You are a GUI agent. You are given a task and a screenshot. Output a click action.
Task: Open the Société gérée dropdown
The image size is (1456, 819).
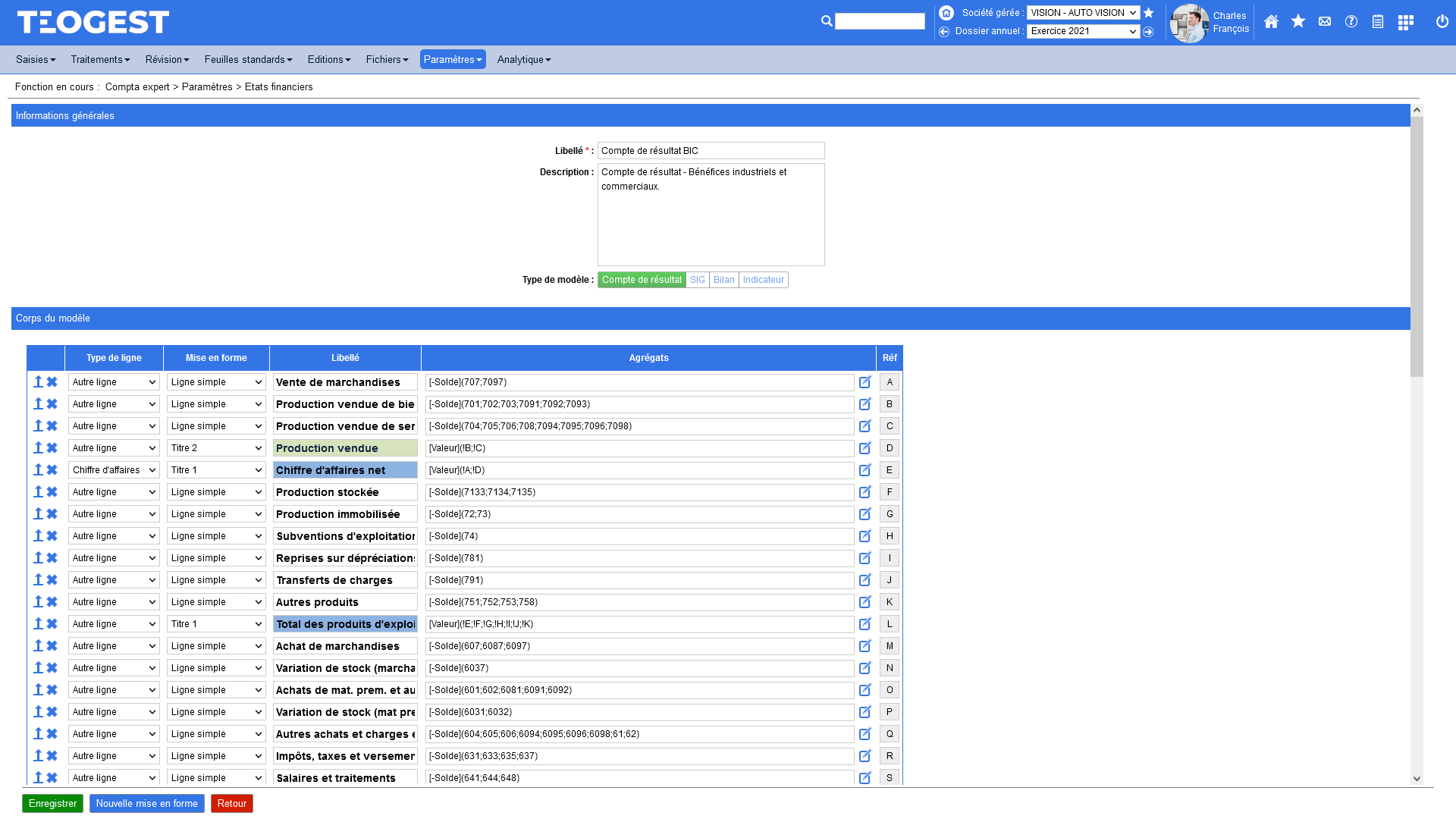1084,13
